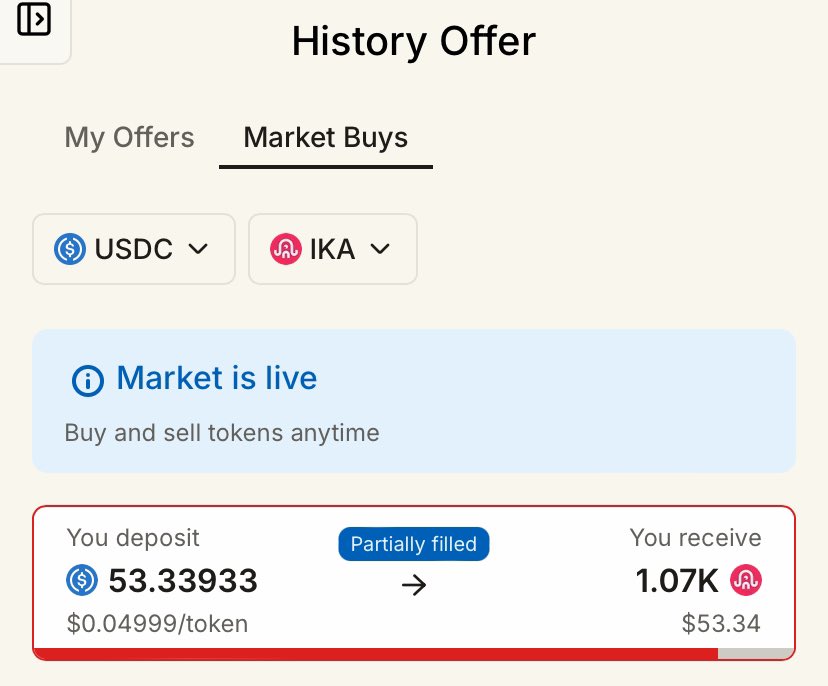Click the Market is live heading
828x686 pixels.
click(x=217, y=378)
